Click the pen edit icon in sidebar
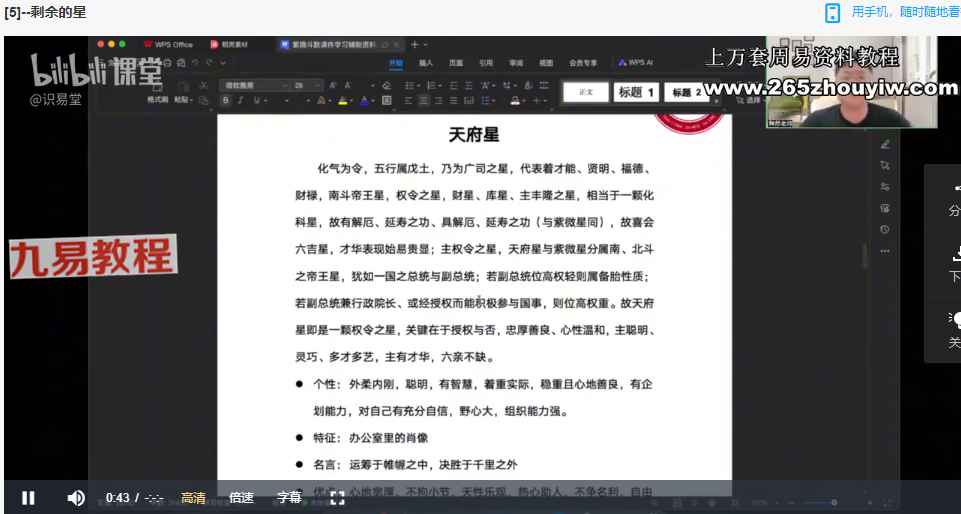Screen dimensions: 961x514 point(885,145)
